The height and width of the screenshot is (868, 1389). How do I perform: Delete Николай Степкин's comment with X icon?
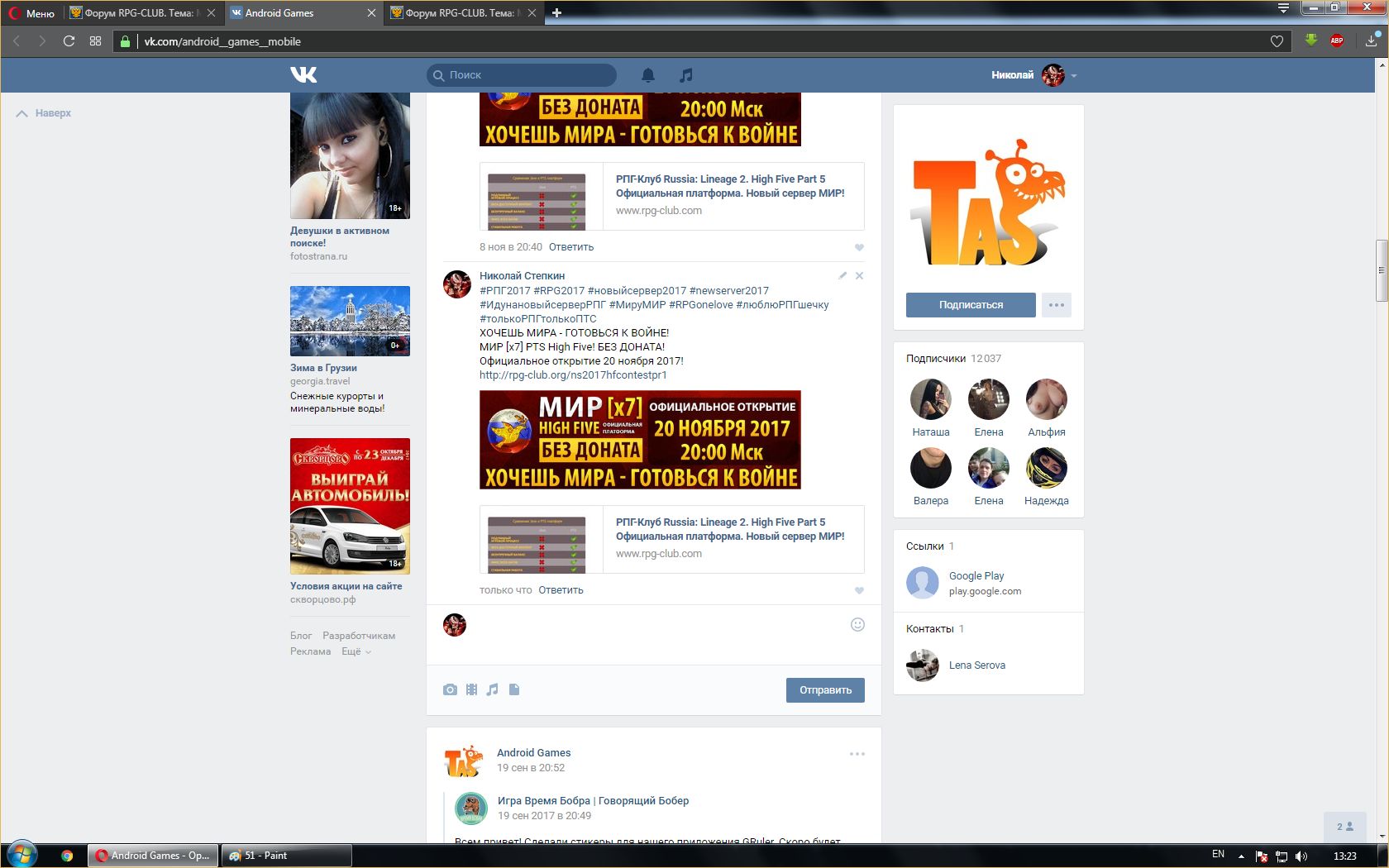pos(859,275)
